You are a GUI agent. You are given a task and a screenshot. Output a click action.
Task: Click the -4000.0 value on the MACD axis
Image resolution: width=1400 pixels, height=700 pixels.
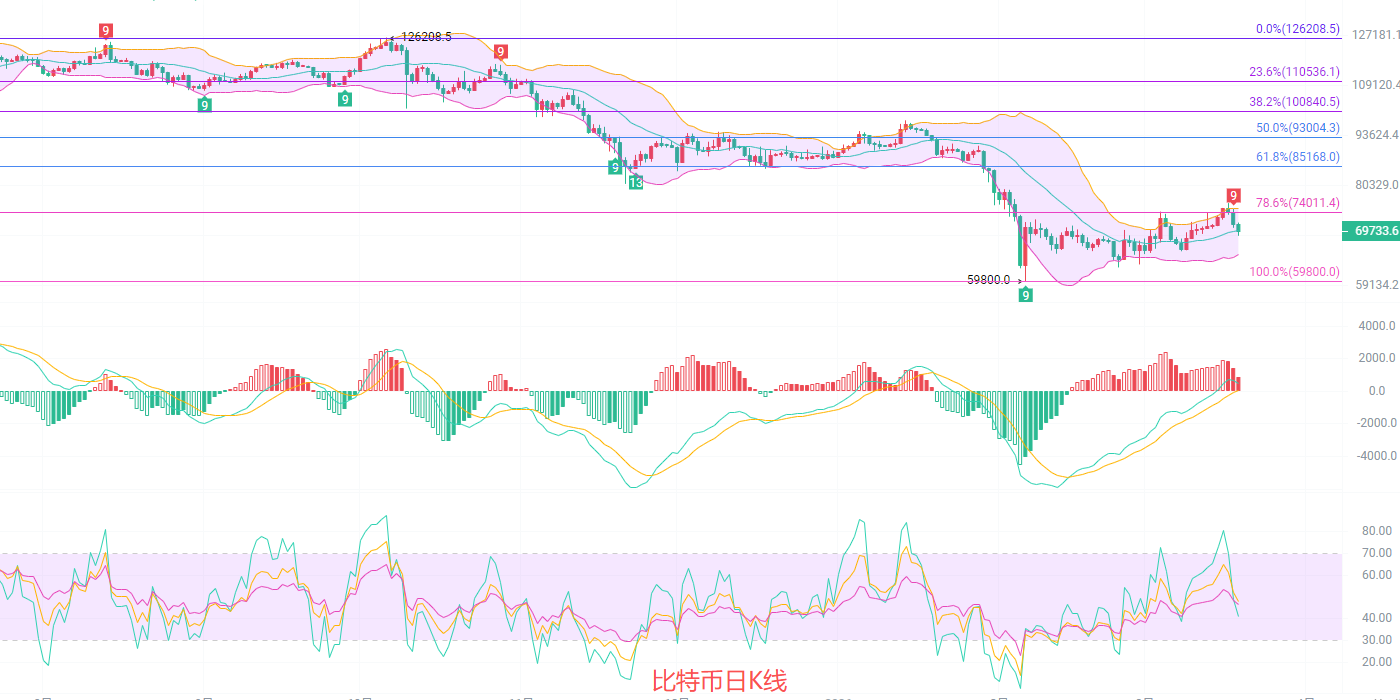(1371, 456)
